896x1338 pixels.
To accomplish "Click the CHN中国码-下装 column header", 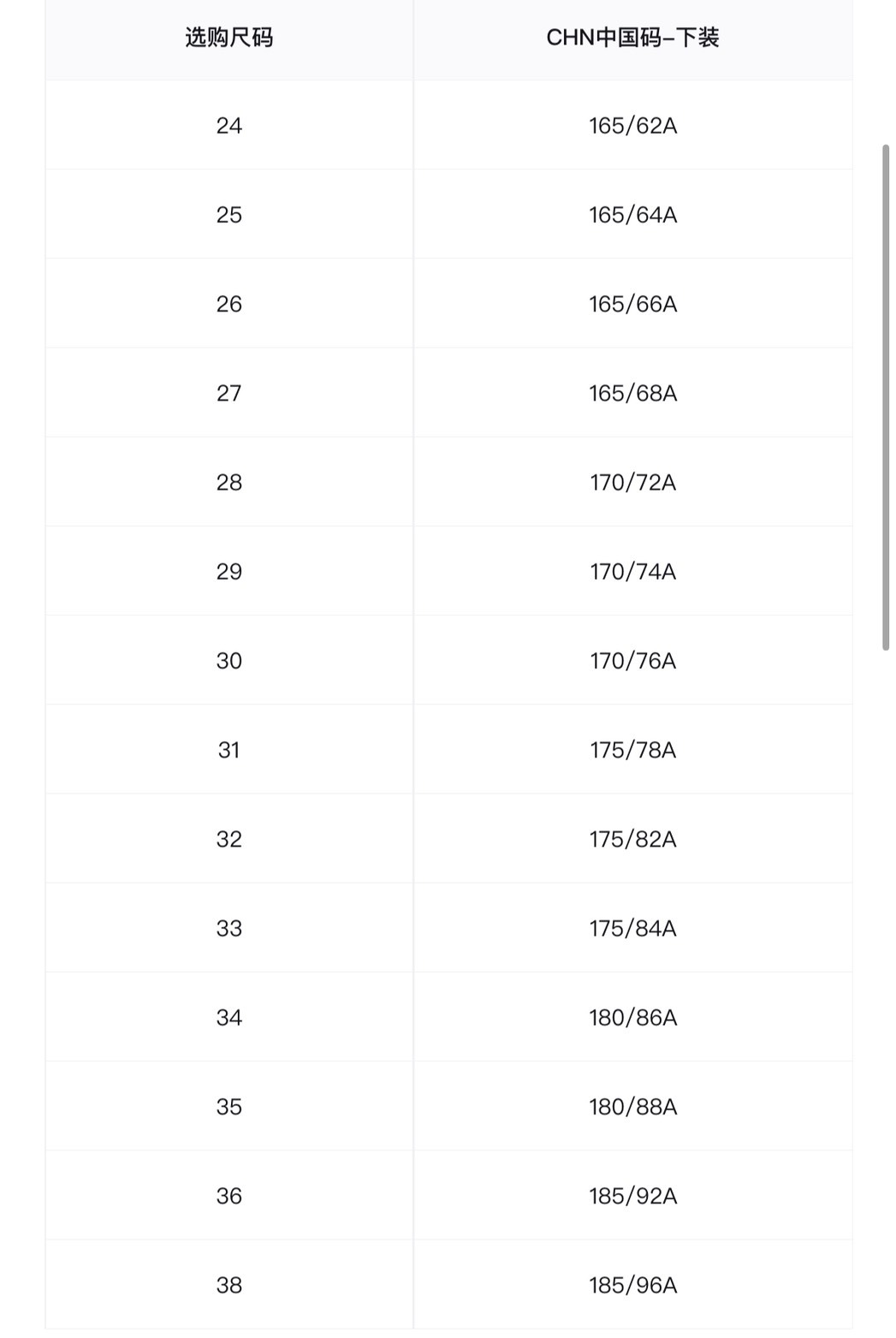I will coord(632,38).
